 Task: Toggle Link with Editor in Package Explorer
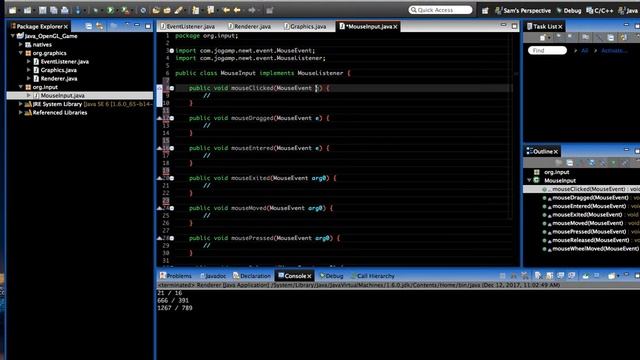click(x=100, y=27)
